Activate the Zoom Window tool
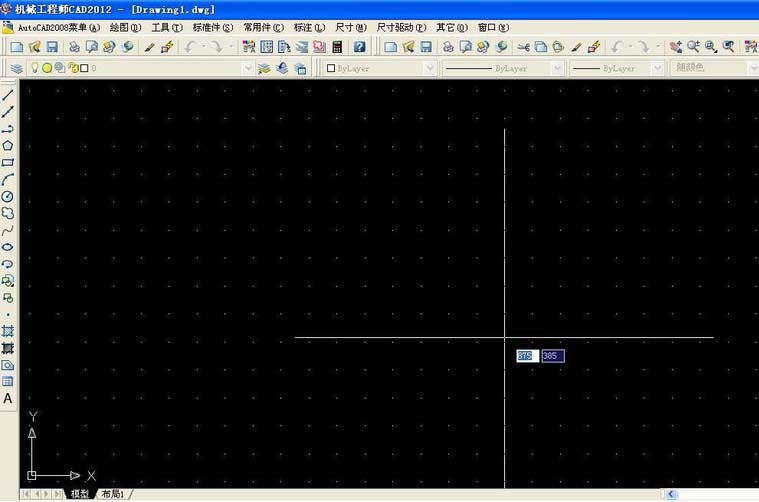This screenshot has width=759, height=502. [711, 47]
